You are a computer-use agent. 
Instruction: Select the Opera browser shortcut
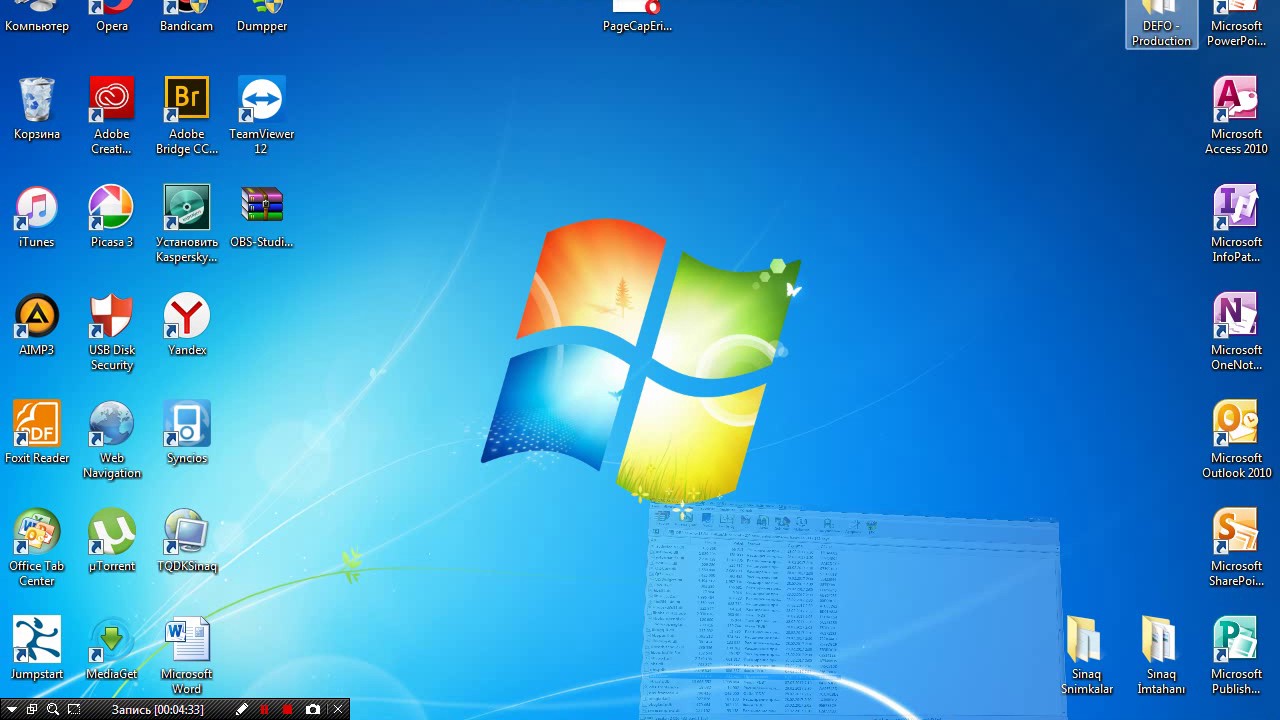112,17
